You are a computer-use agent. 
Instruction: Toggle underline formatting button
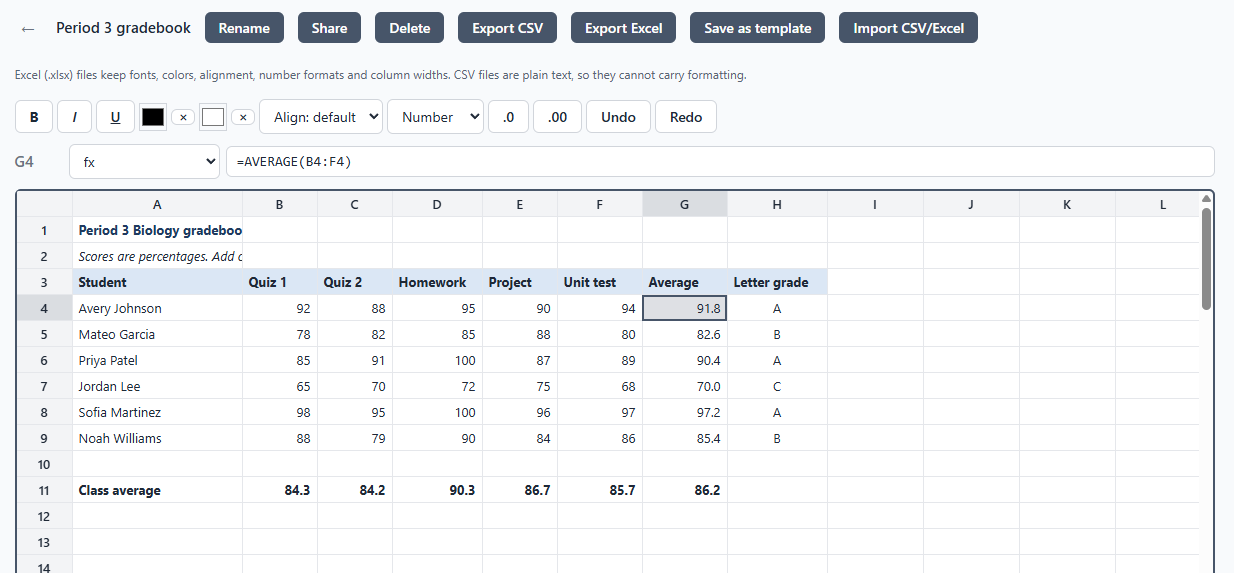(x=116, y=117)
